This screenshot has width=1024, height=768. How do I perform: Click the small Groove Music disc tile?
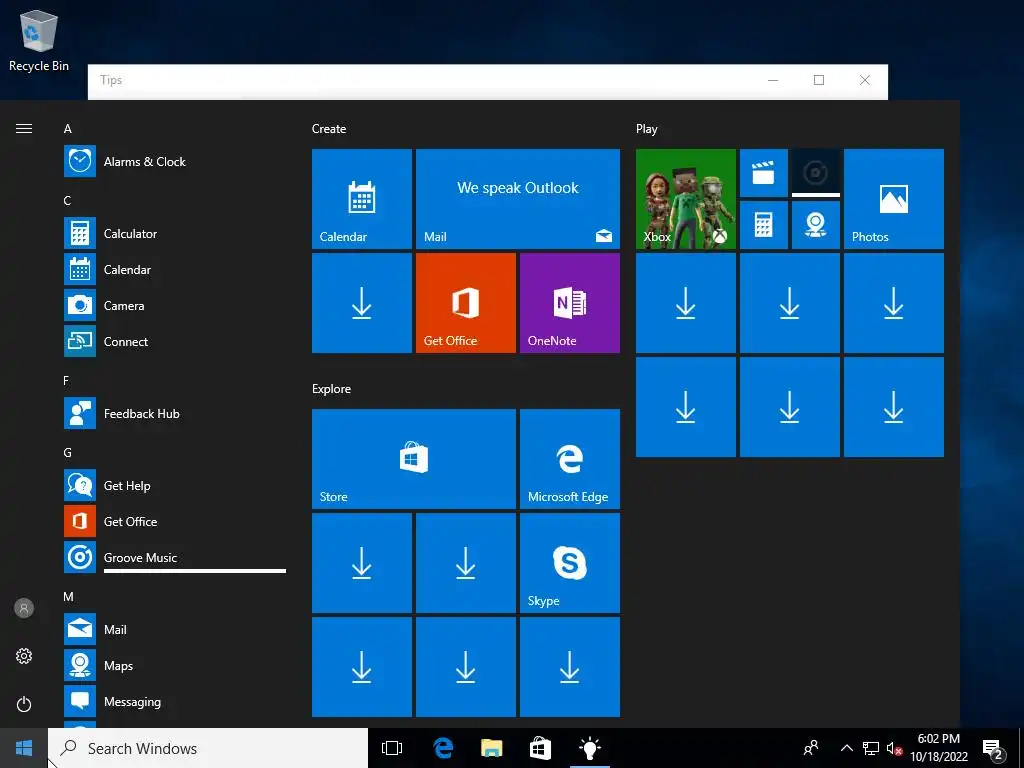816,173
